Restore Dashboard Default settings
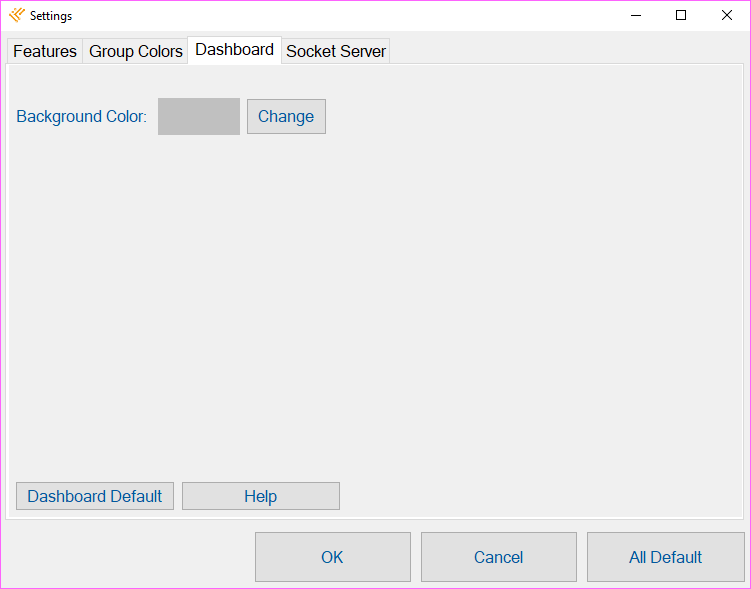The width and height of the screenshot is (751, 589). click(x=95, y=496)
